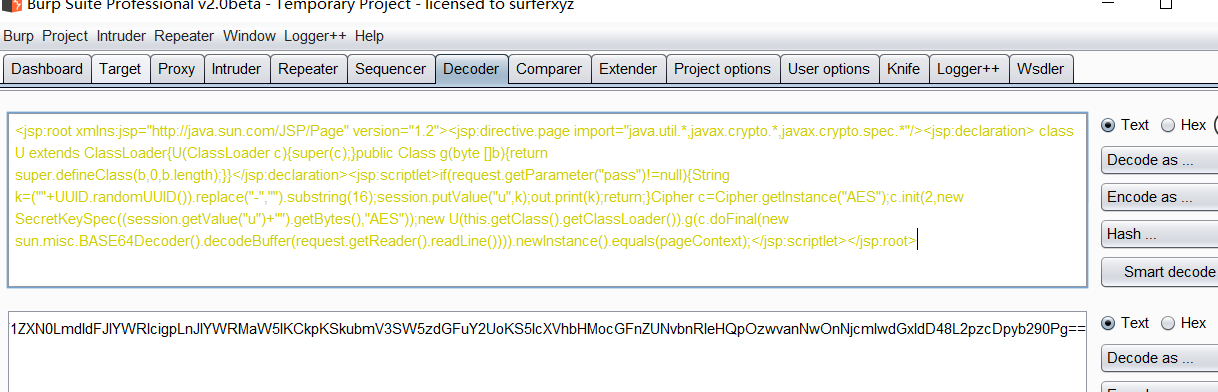This screenshot has width=1218, height=392.
Task: Switch to the Sequencer tab
Action: click(x=390, y=69)
